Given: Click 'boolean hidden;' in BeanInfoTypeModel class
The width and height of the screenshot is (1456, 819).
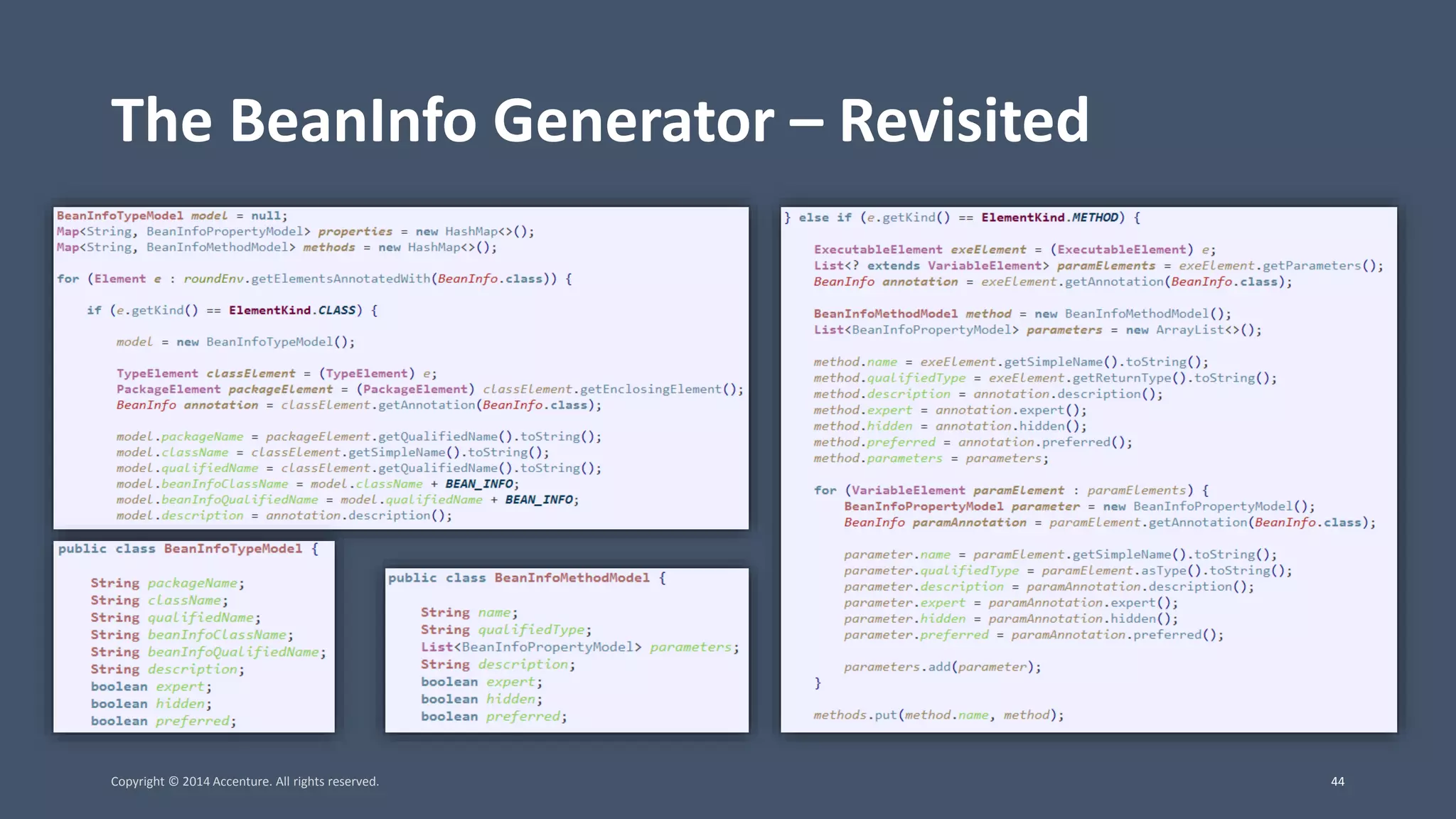Looking at the screenshot, I should [x=151, y=704].
